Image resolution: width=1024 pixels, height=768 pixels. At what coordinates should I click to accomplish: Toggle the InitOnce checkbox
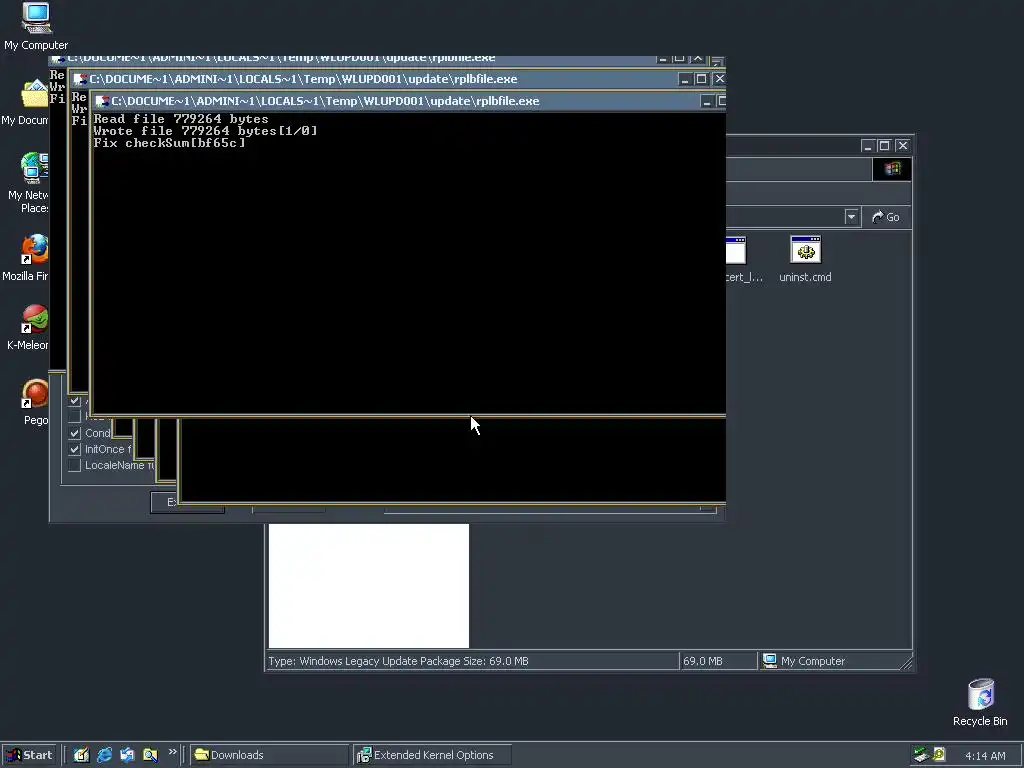[x=74, y=449]
